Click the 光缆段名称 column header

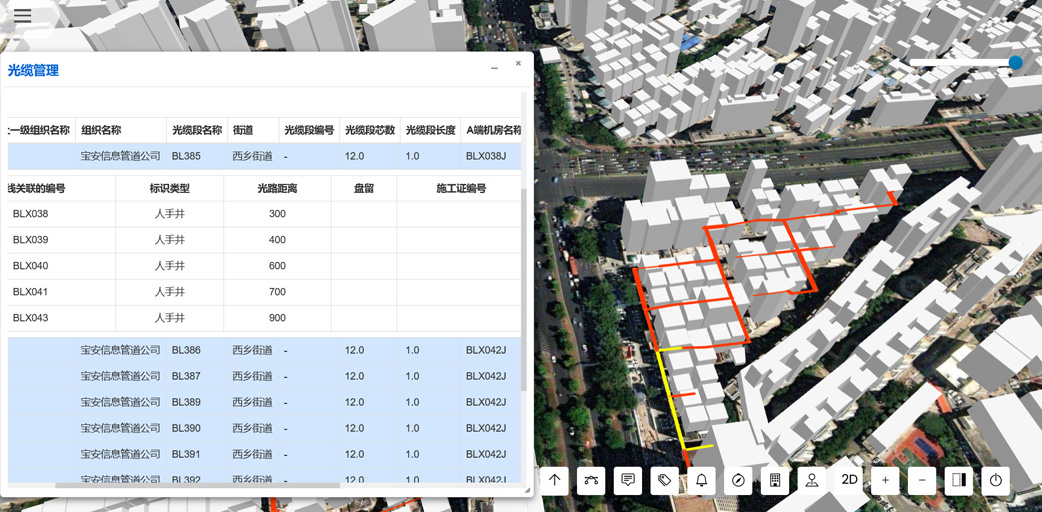tap(197, 130)
